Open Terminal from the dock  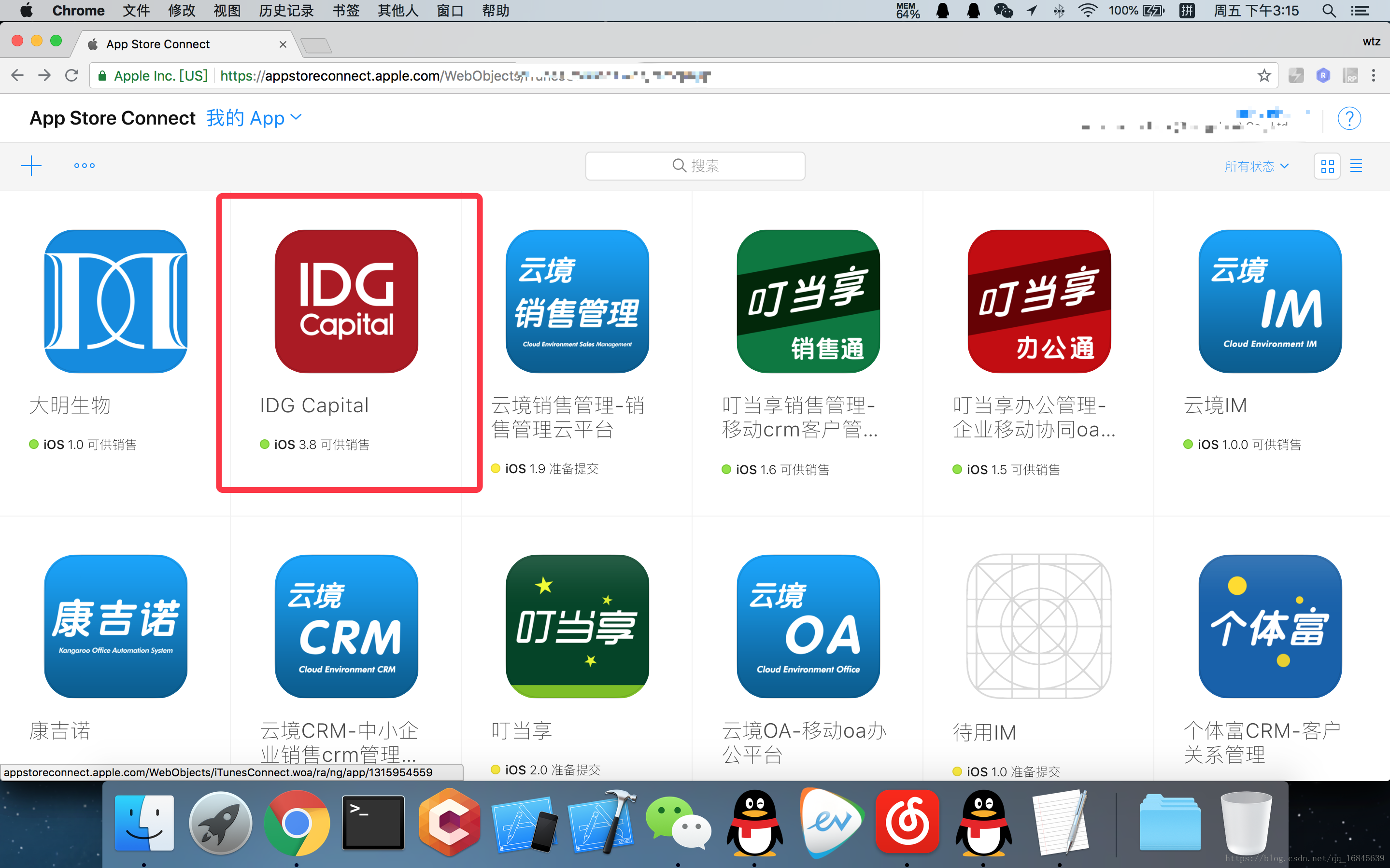coord(373,822)
